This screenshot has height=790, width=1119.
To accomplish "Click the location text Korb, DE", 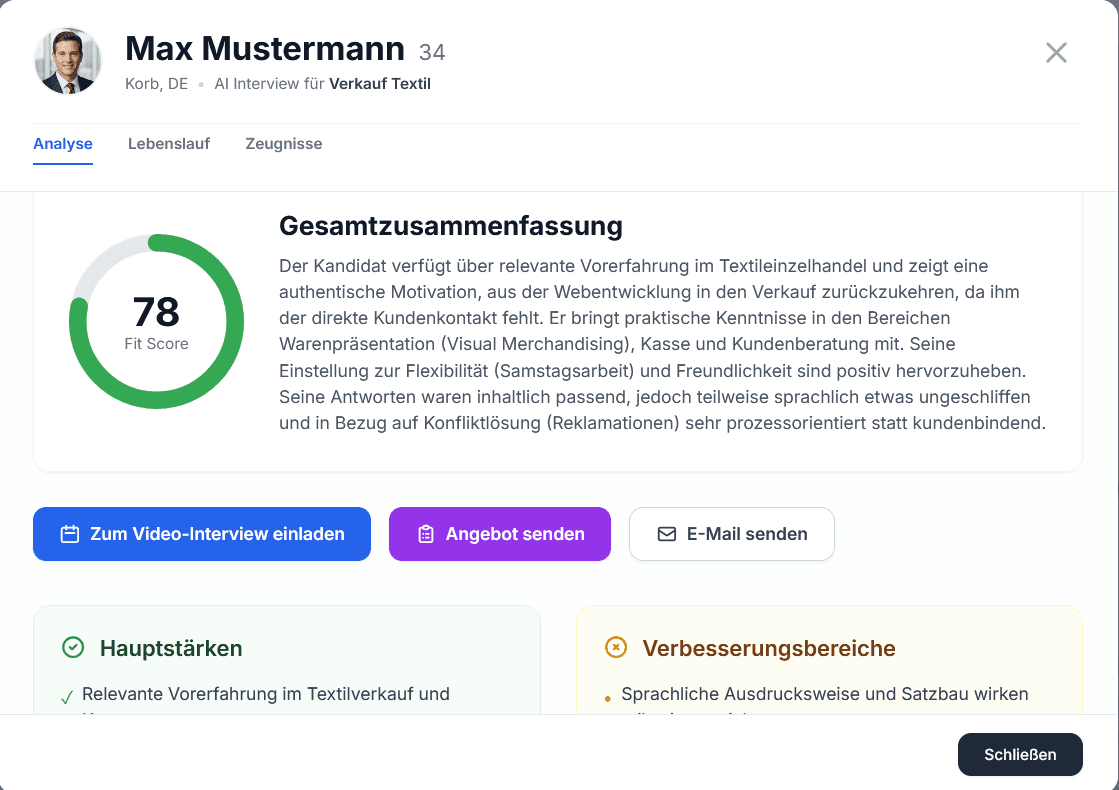I will pos(156,83).
